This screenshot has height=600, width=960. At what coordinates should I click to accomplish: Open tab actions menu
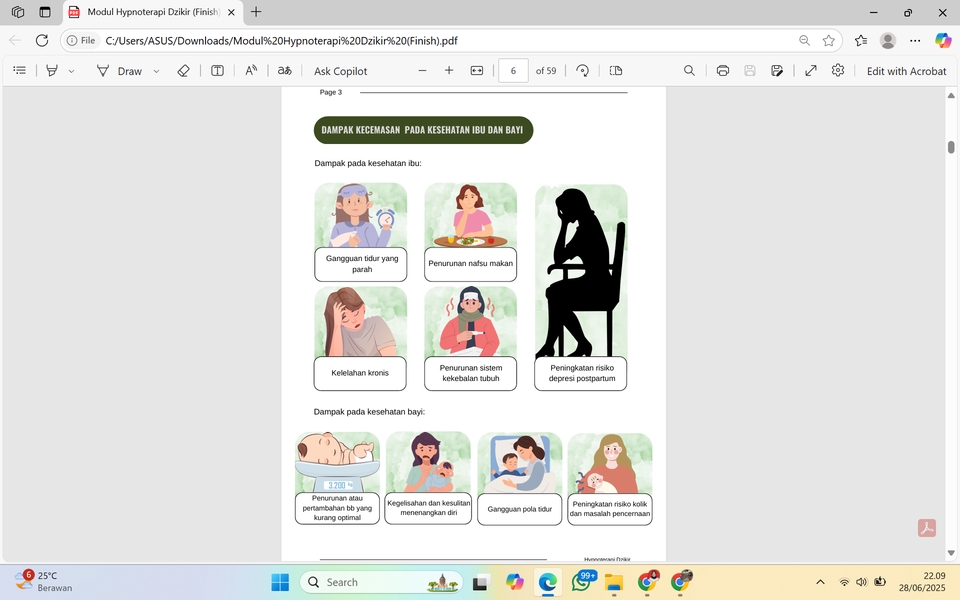coord(45,12)
